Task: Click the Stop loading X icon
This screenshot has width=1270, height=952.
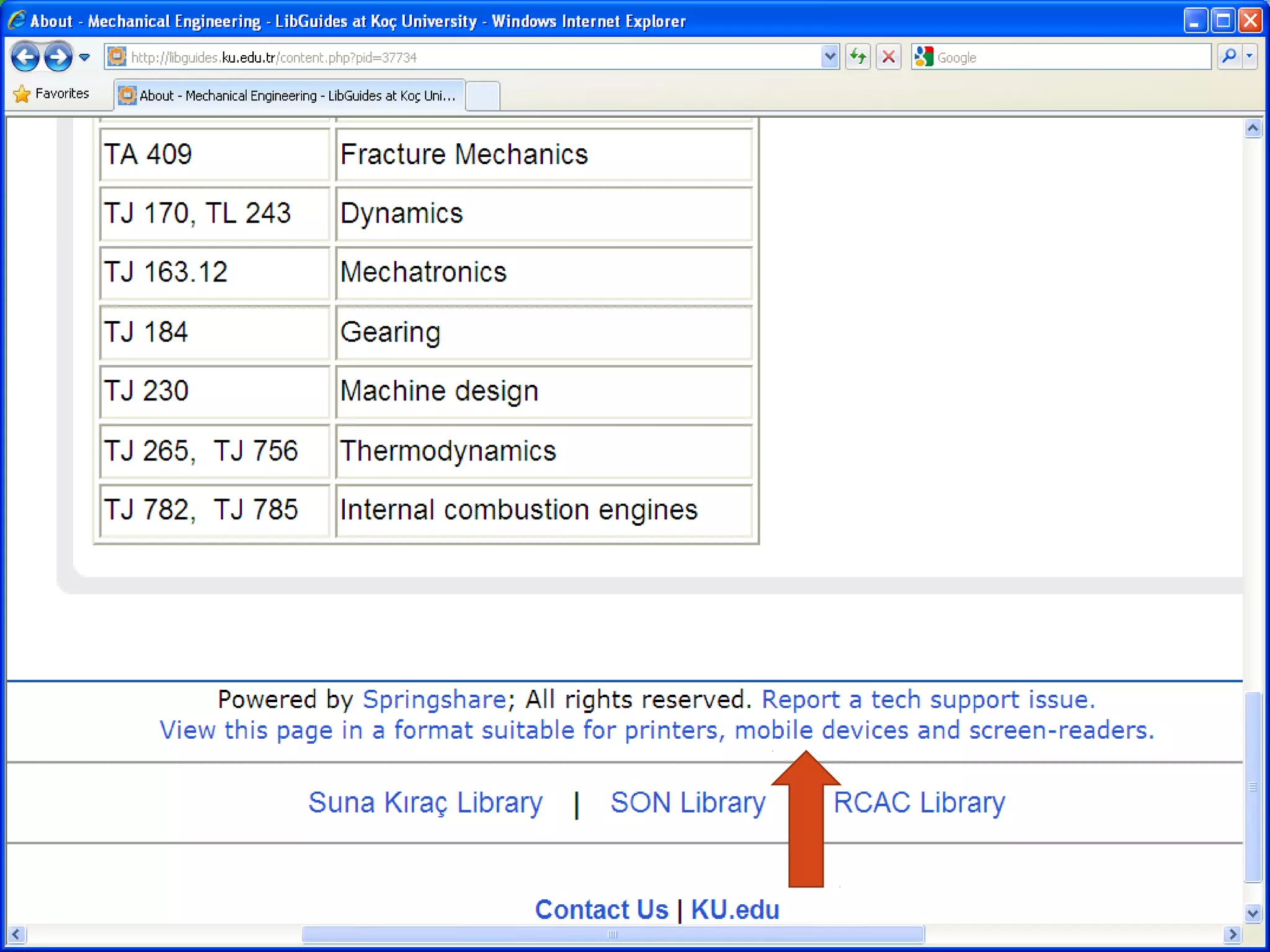Action: tap(889, 57)
